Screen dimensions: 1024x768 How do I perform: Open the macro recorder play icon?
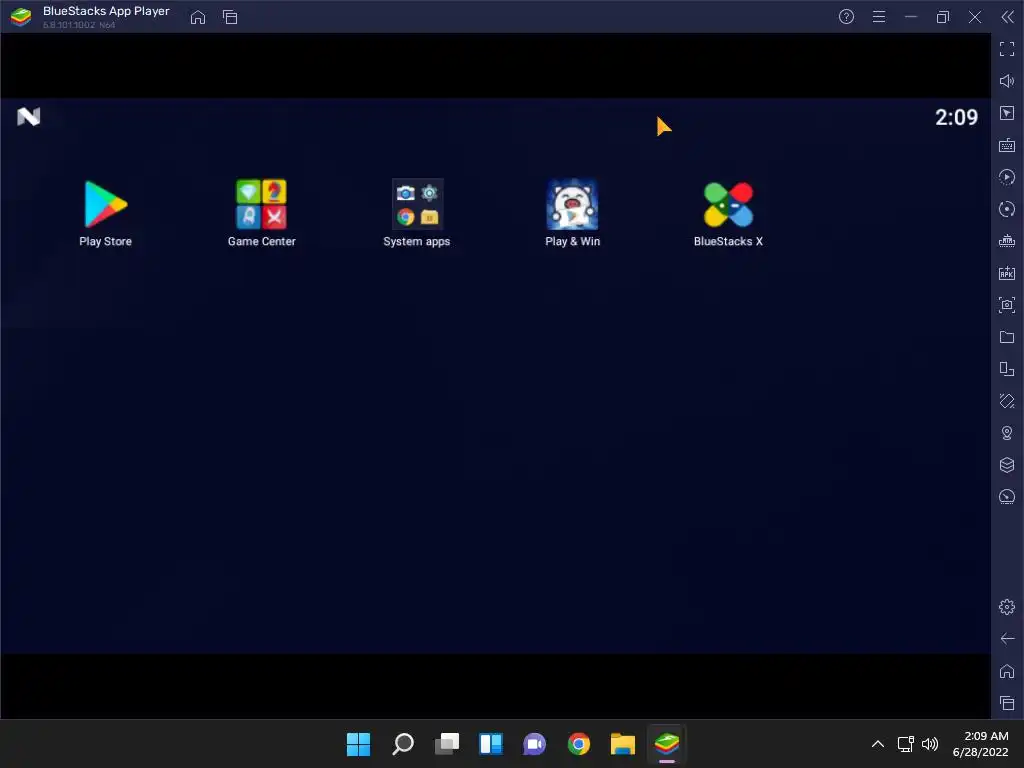[1007, 177]
